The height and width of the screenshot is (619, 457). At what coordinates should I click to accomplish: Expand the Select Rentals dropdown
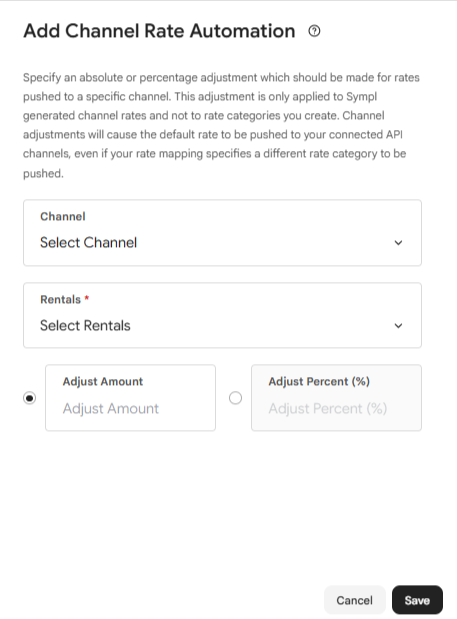pyautogui.click(x=222, y=315)
